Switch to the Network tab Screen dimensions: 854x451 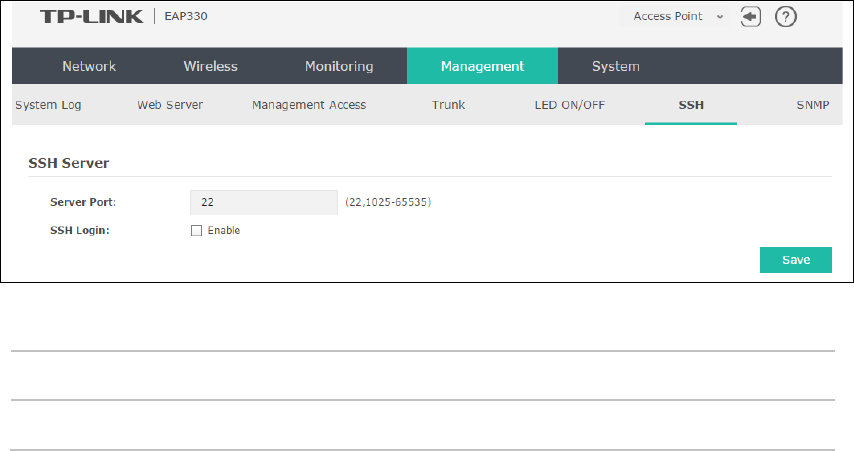point(89,66)
